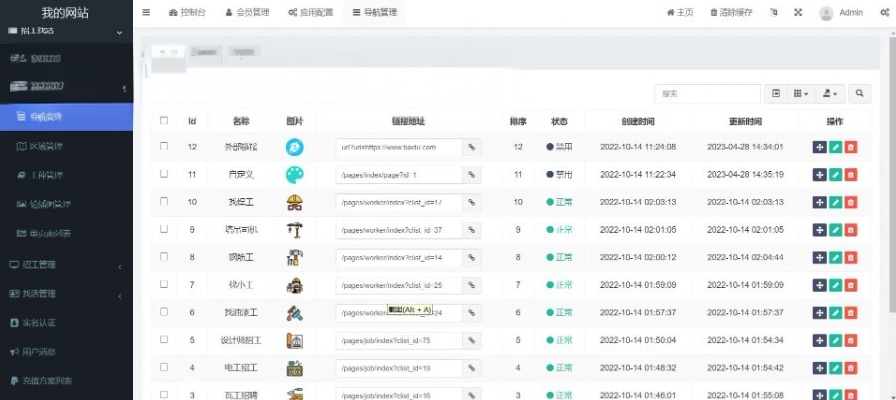This screenshot has height=400, width=896.
Task: Tick the checkbox for row id 9
Action: (164, 229)
